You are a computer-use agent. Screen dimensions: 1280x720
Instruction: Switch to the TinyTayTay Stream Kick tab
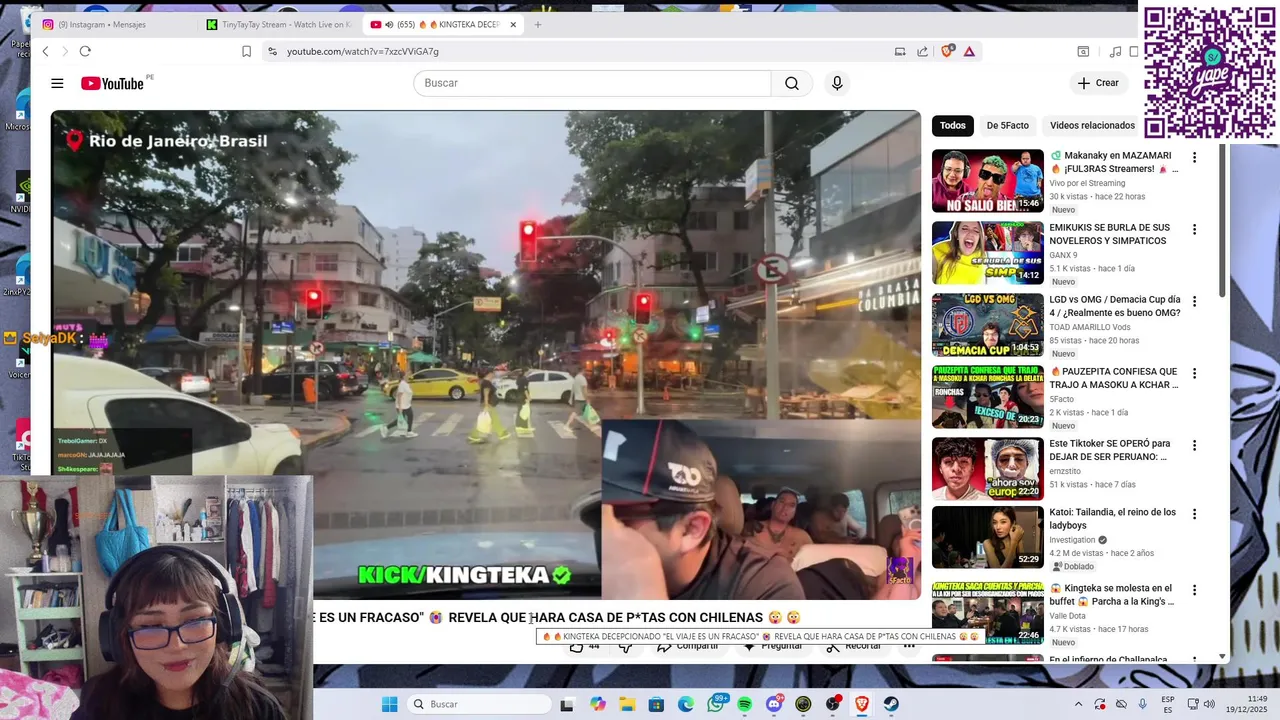pyautogui.click(x=278, y=24)
